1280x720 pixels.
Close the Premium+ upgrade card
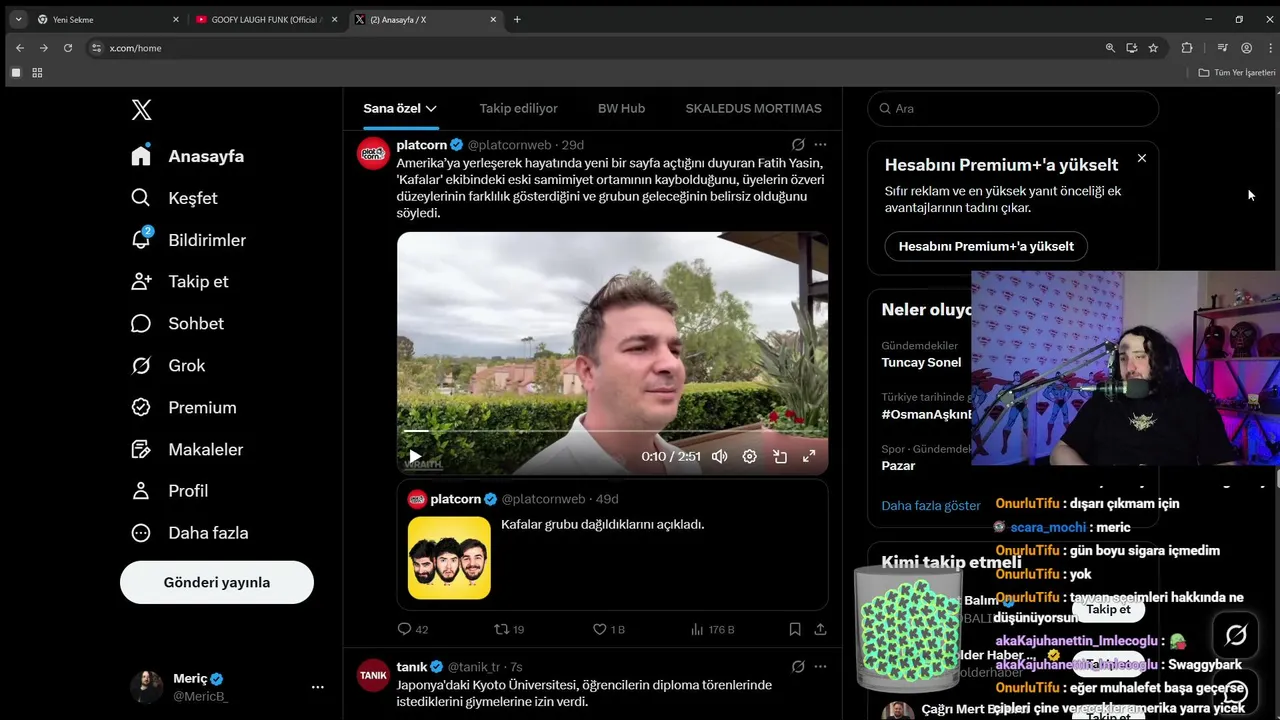coord(1142,158)
